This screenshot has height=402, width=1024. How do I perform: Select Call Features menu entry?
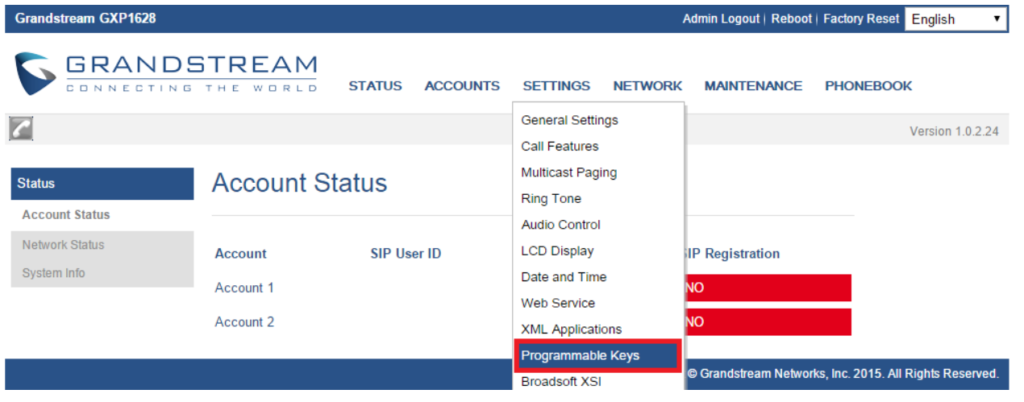598,146
